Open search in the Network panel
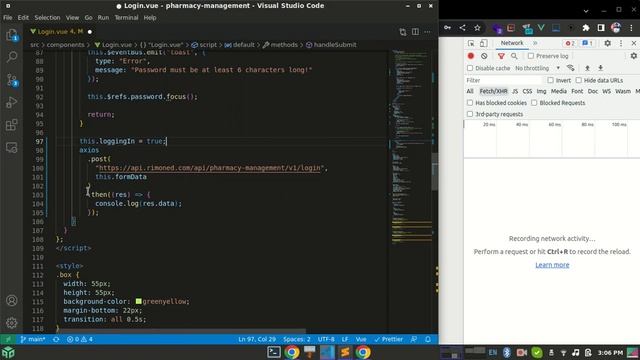This screenshot has width=640, height=360. [514, 56]
